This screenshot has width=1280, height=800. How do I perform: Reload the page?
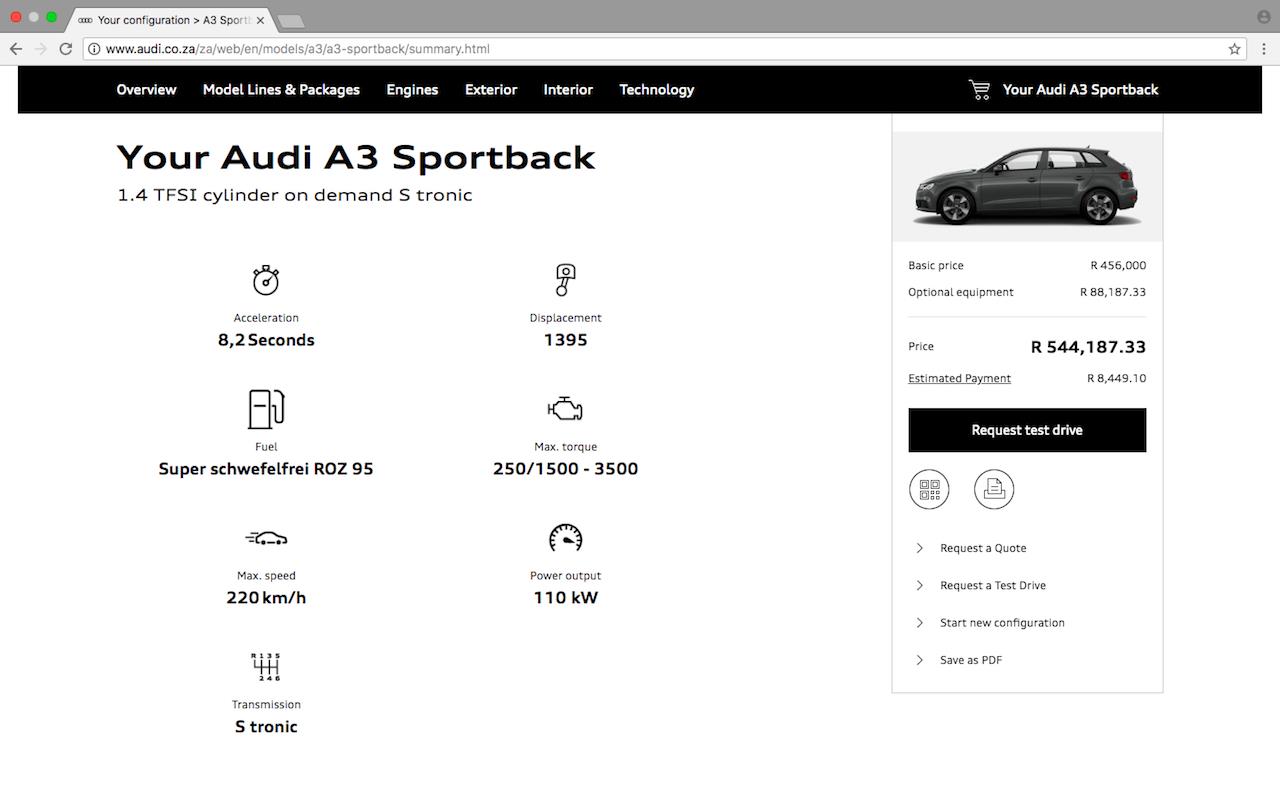66,48
